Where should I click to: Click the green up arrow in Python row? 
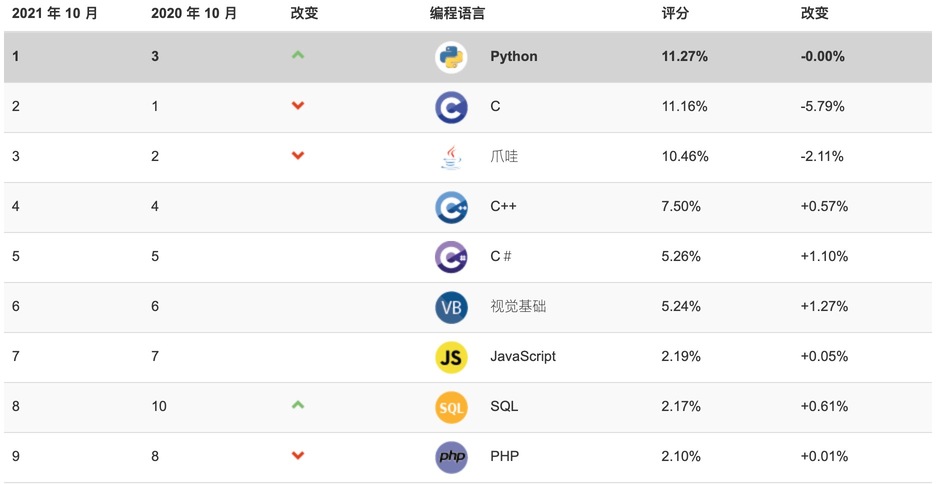[x=297, y=55]
